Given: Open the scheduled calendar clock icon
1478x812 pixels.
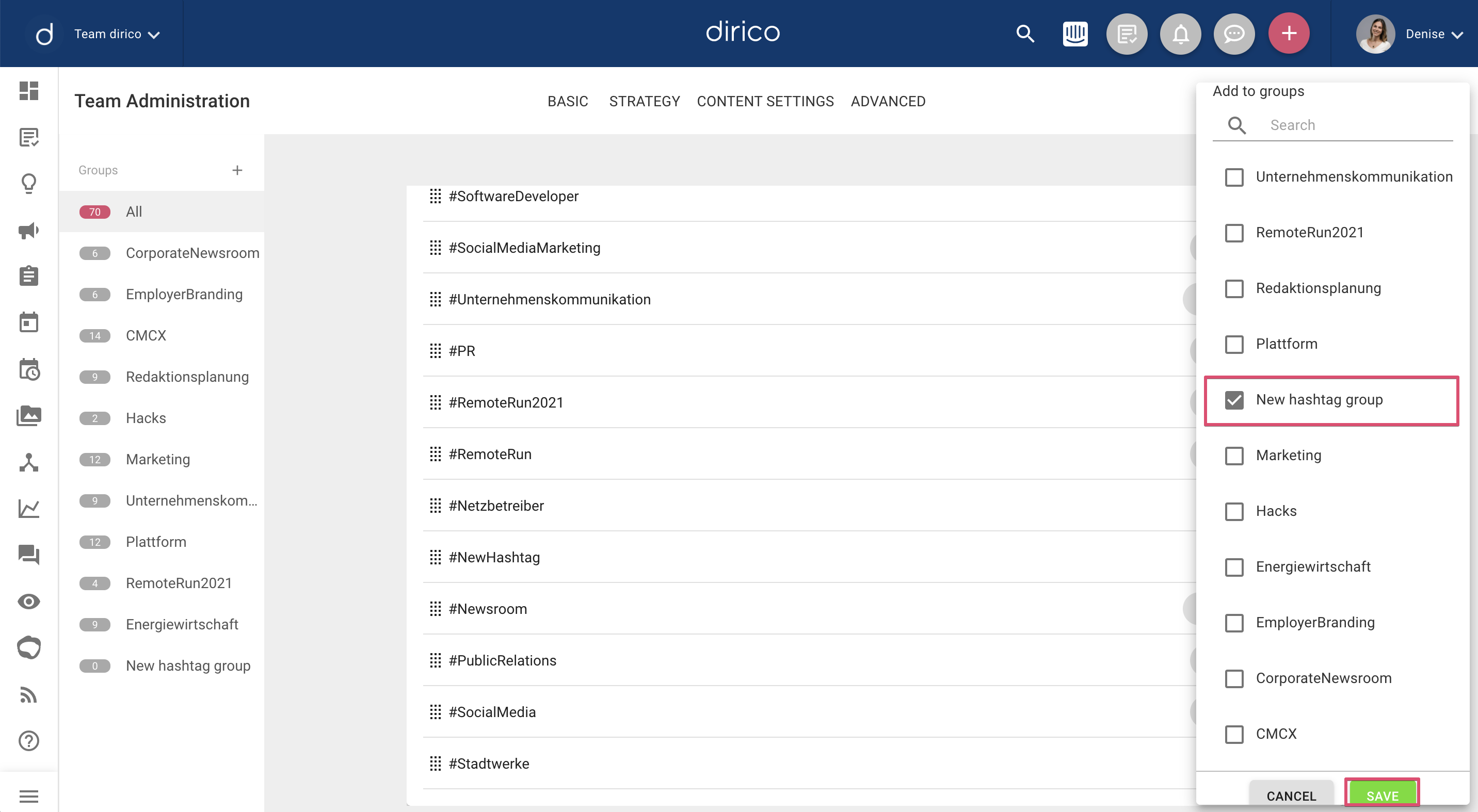Looking at the screenshot, I should coord(29,369).
